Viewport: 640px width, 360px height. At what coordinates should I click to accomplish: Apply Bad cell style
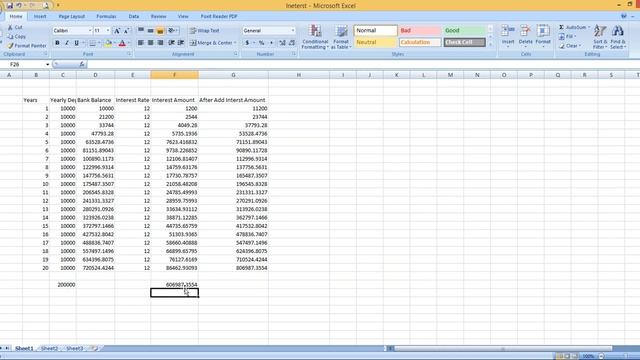pos(420,31)
